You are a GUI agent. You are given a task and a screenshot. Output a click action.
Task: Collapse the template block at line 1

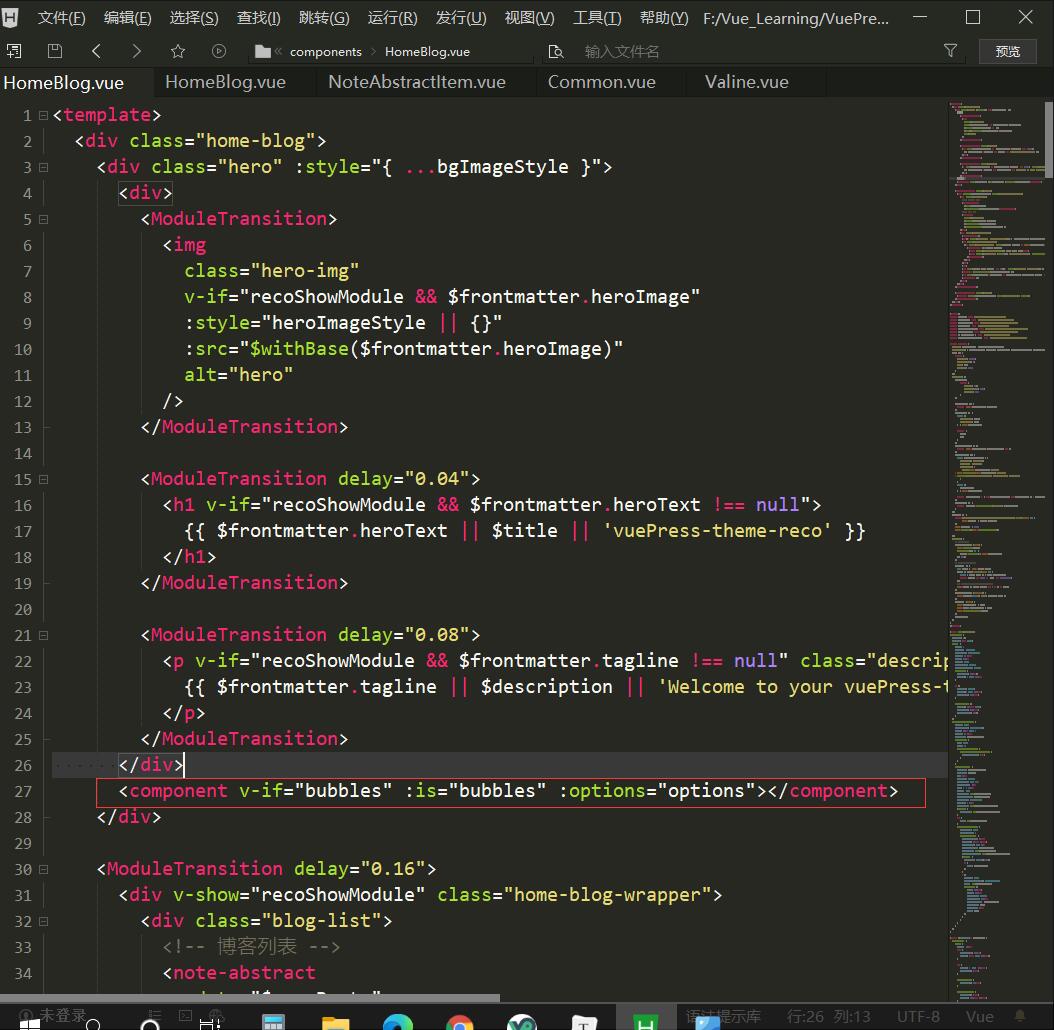pos(42,114)
